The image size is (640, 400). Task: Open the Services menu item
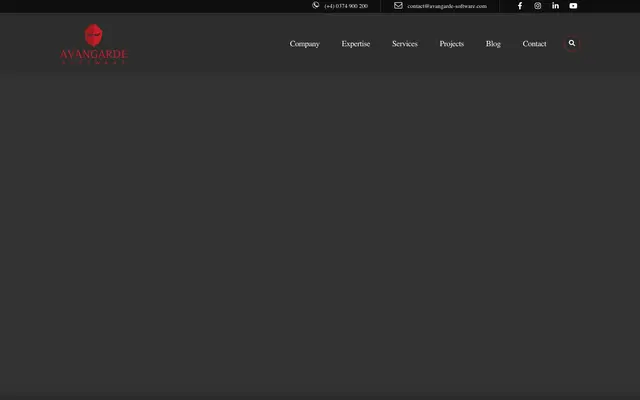(405, 44)
